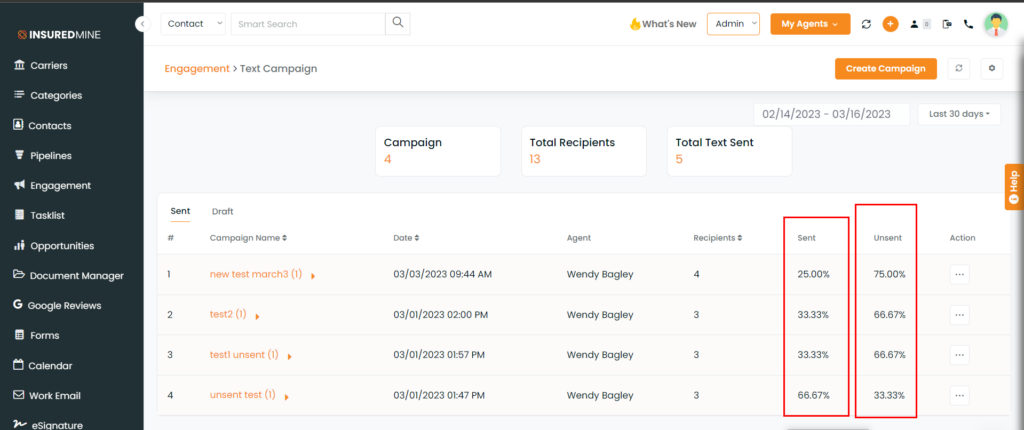Open Contacts in the sidebar
The height and width of the screenshot is (430, 1024).
click(x=42, y=125)
